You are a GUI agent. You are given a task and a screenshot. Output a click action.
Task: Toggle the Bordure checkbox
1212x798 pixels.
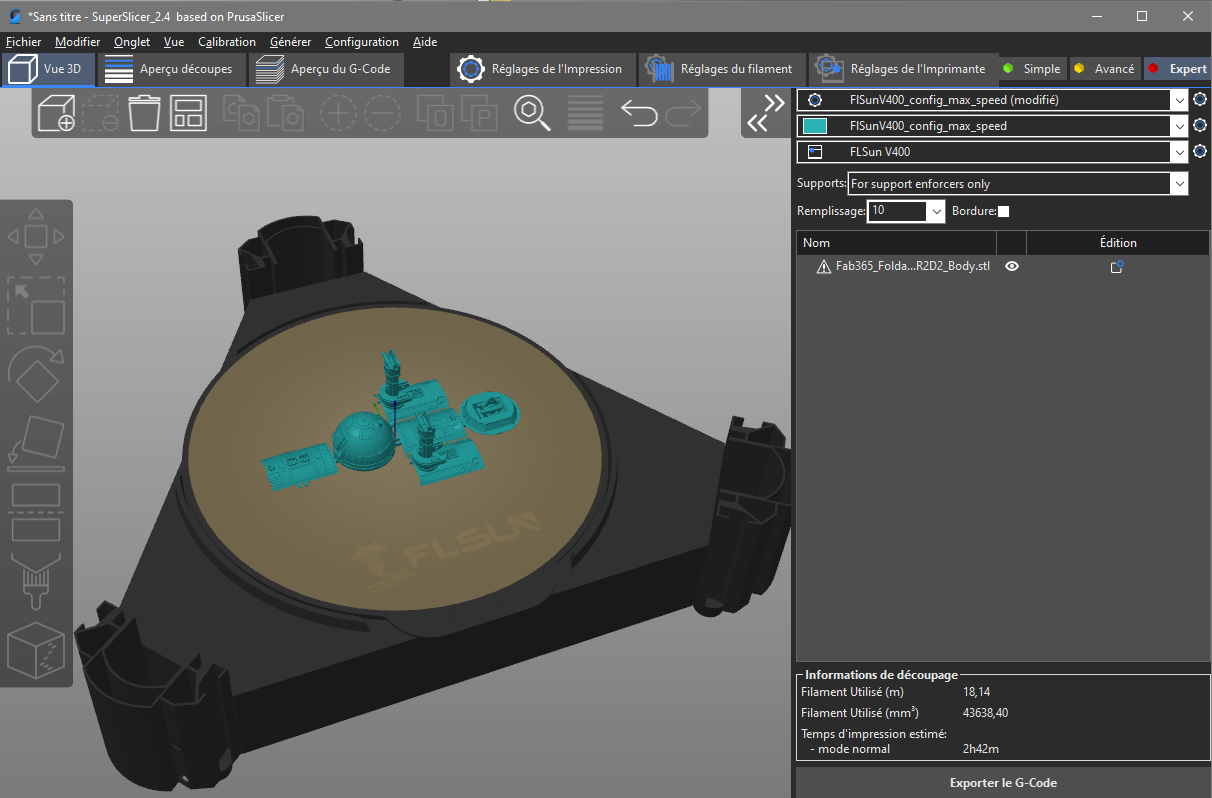coord(1004,211)
